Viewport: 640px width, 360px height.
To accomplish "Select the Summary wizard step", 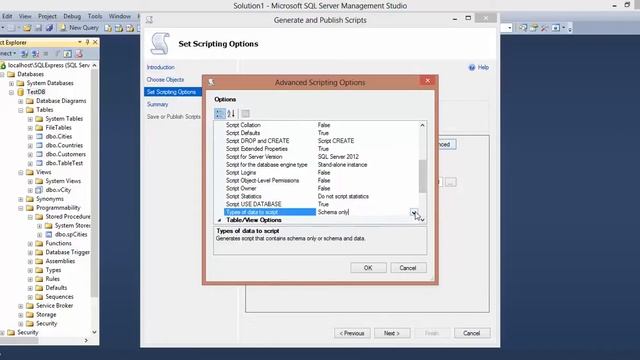I will pos(158,104).
